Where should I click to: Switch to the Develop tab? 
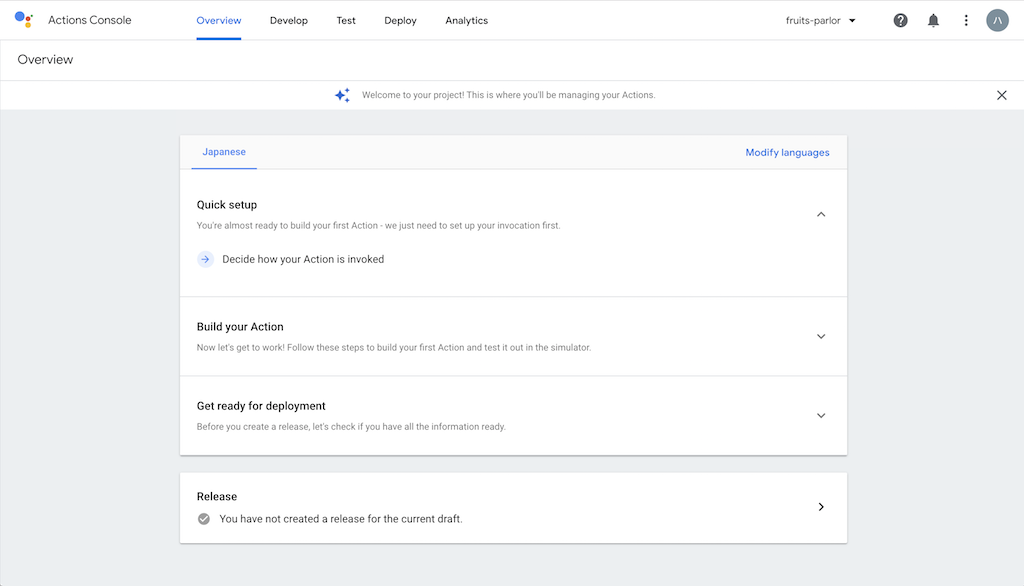(289, 20)
